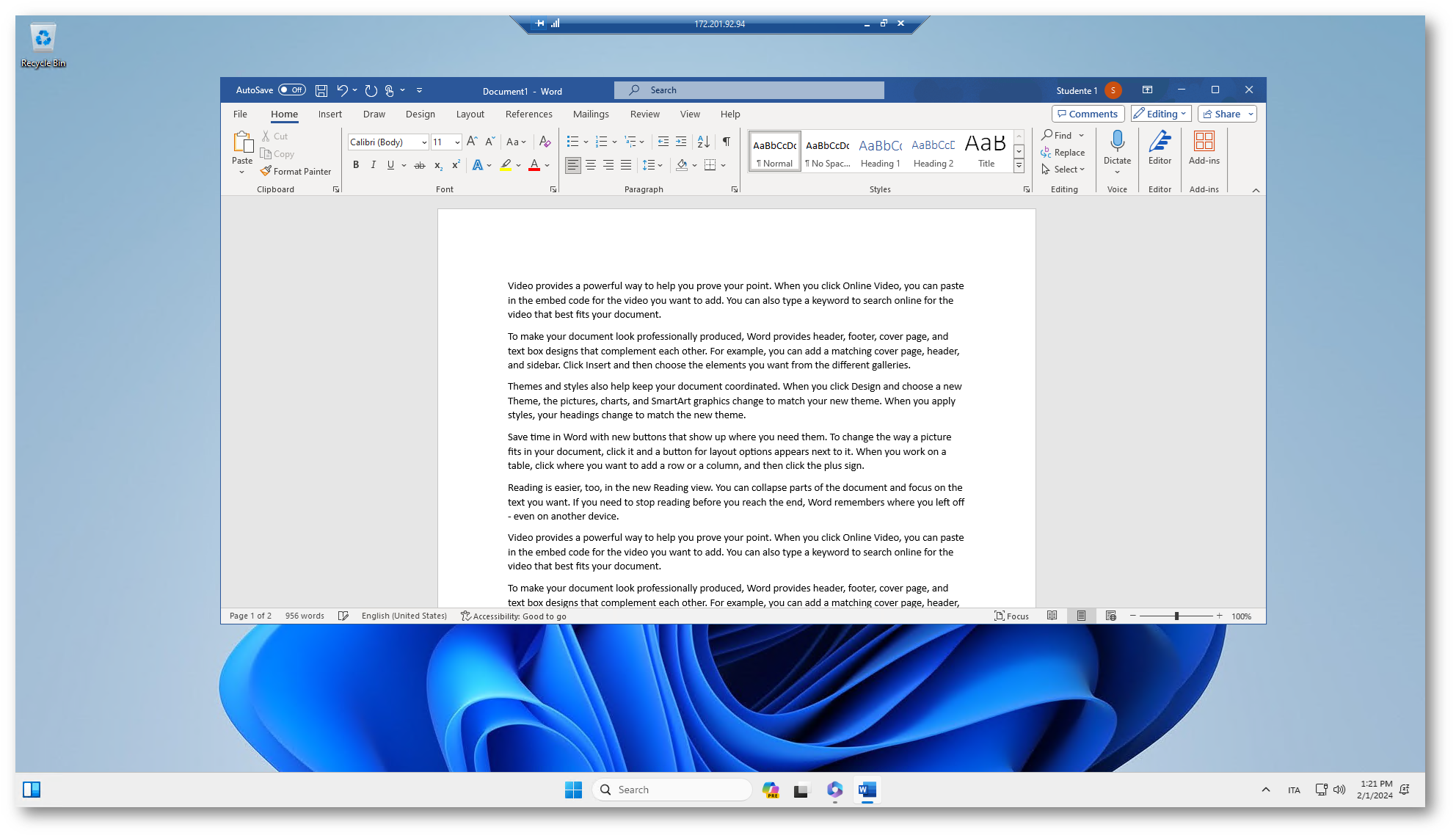
Task: Toggle AutoSave switch on
Action: click(292, 90)
